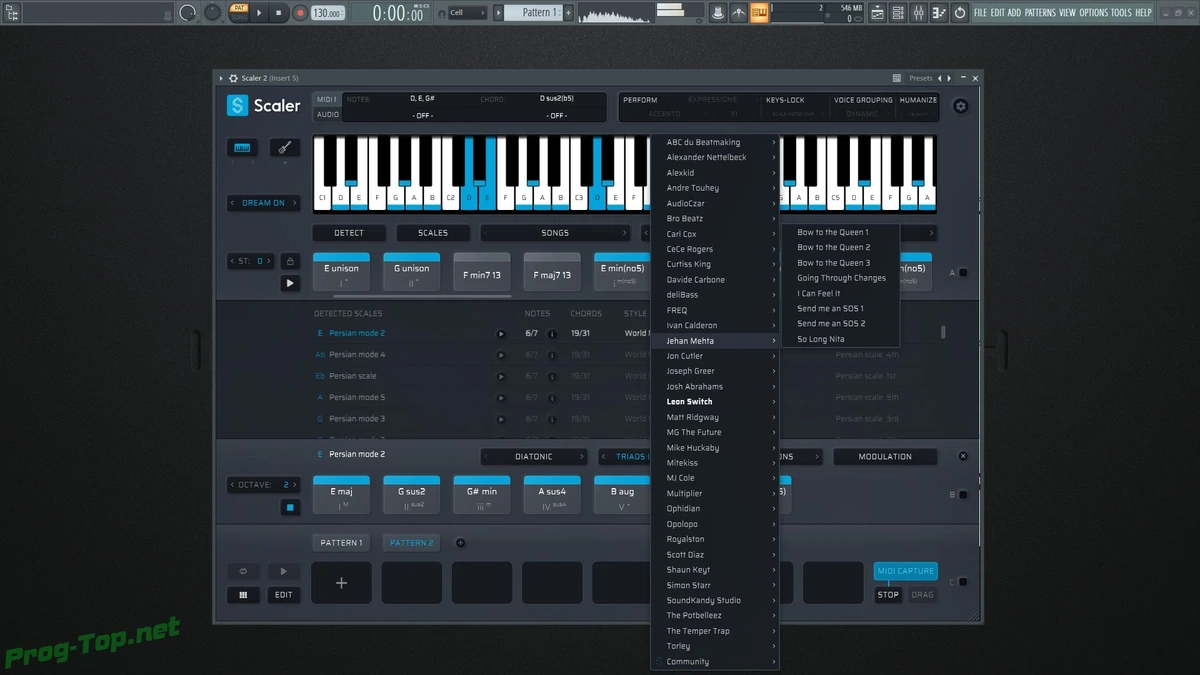Open the Presets menu in title bar
This screenshot has width=1200, height=675.
[921, 78]
